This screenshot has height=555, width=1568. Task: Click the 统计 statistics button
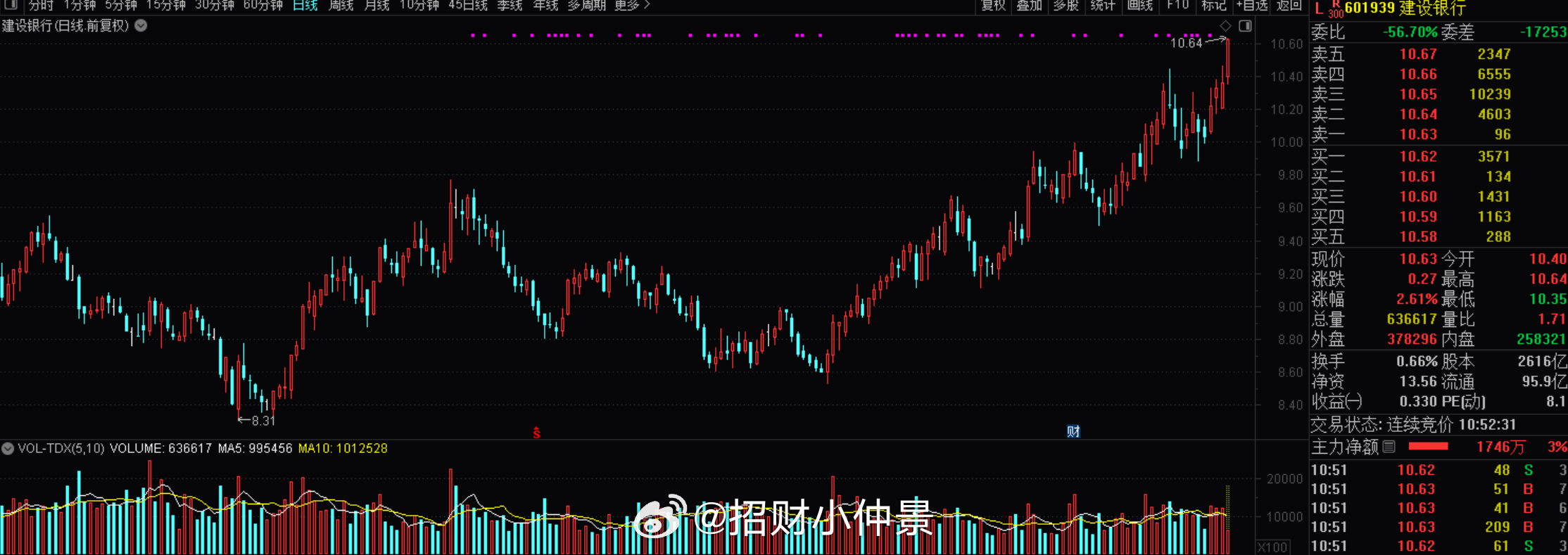pyautogui.click(x=1102, y=6)
